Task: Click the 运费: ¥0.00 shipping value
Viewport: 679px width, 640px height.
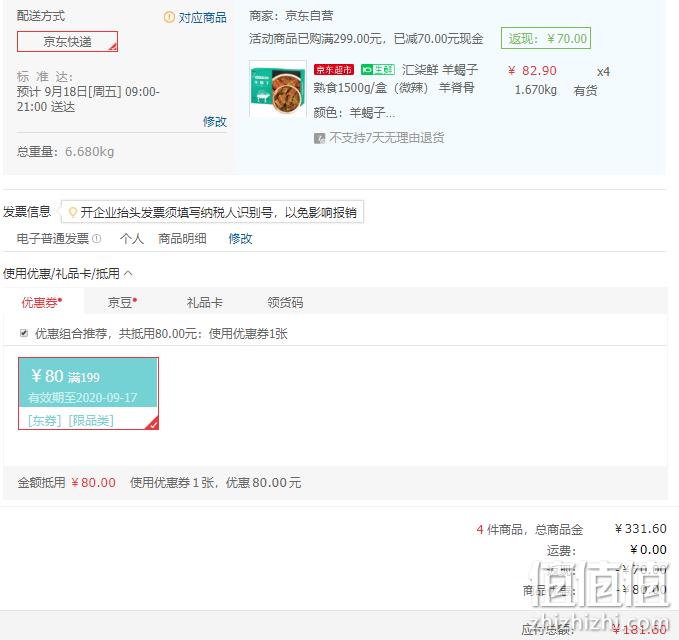Action: click(648, 549)
